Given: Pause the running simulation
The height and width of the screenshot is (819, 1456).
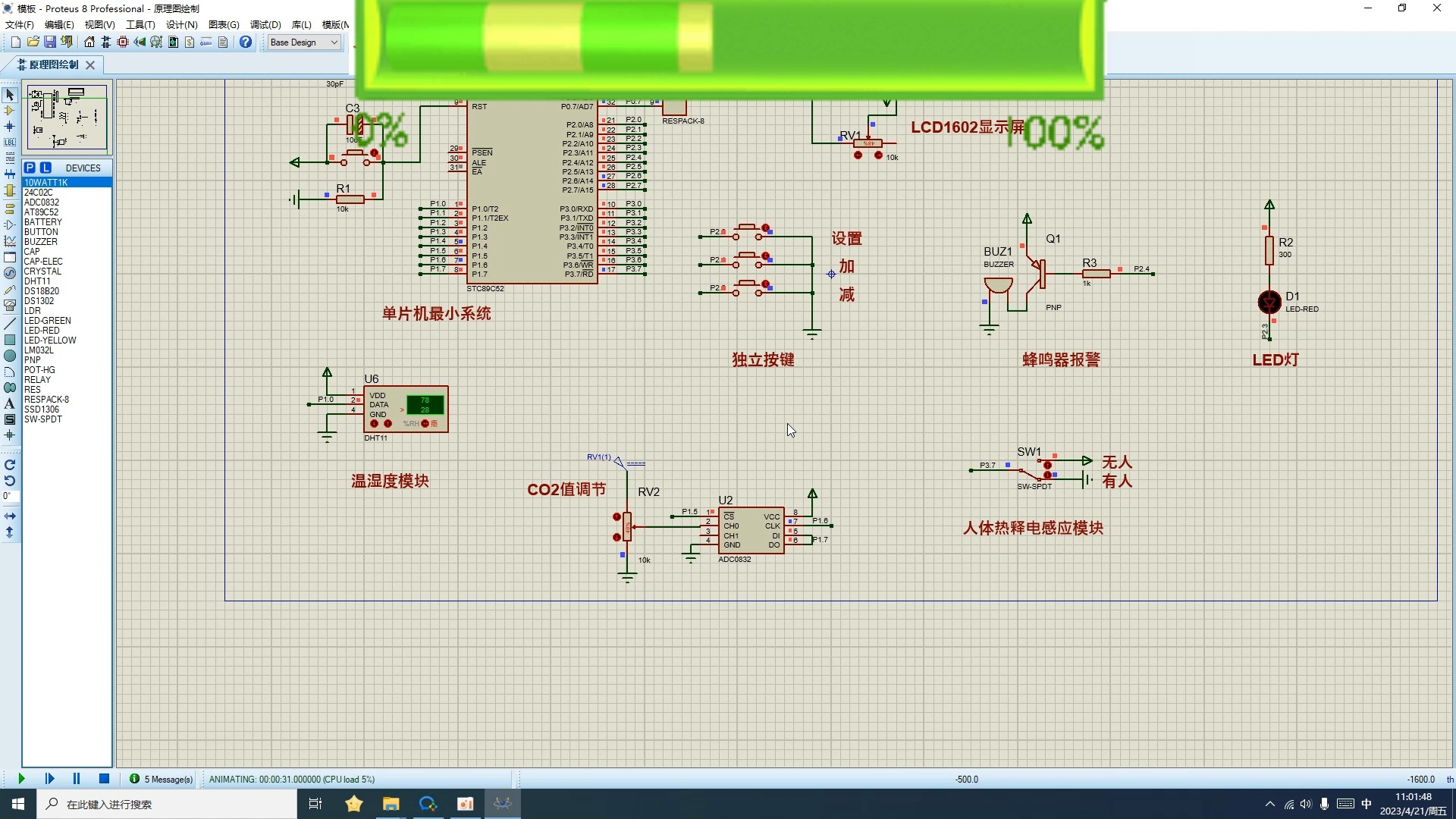Looking at the screenshot, I should pyautogui.click(x=77, y=779).
